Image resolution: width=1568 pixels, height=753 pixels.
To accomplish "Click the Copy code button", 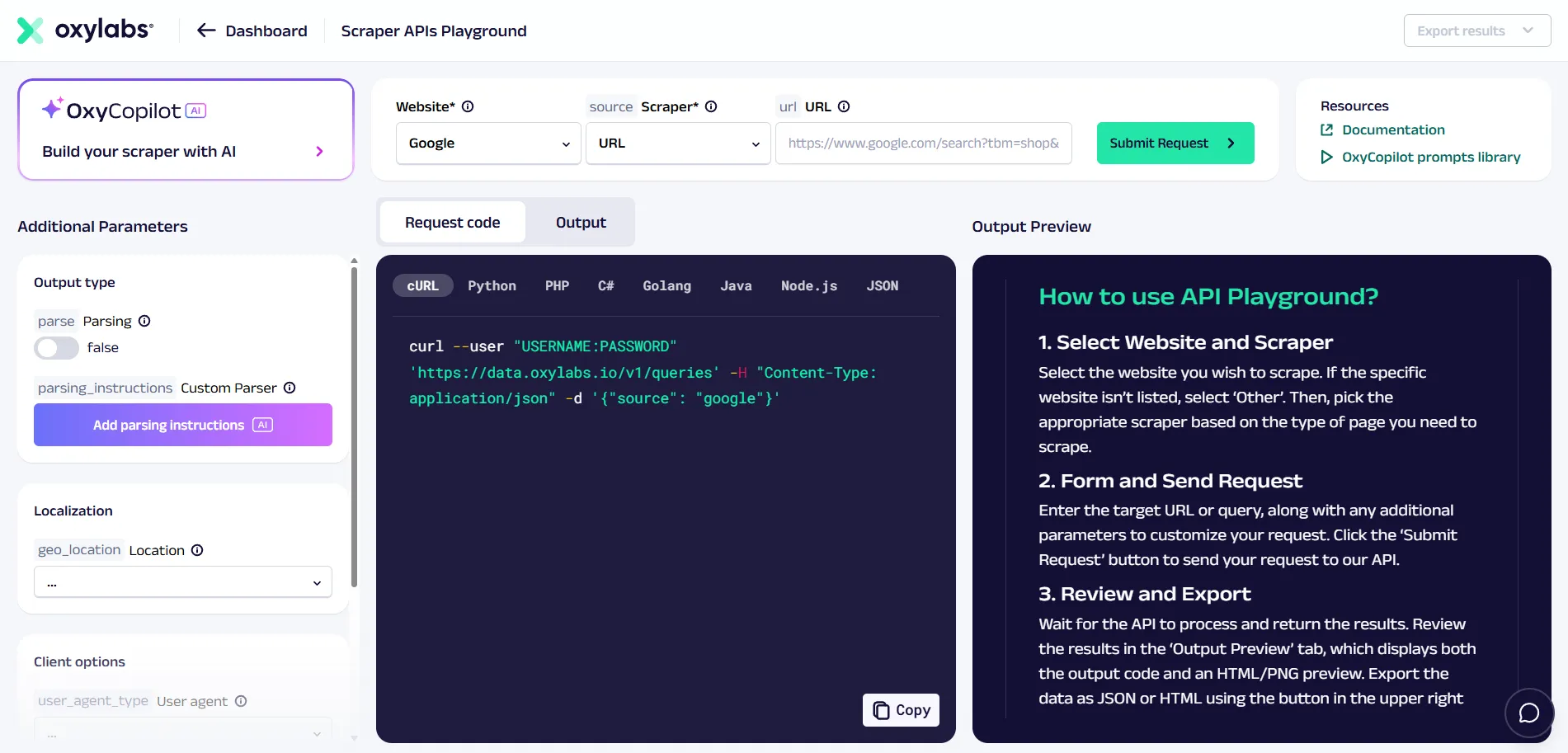I will pos(901,710).
